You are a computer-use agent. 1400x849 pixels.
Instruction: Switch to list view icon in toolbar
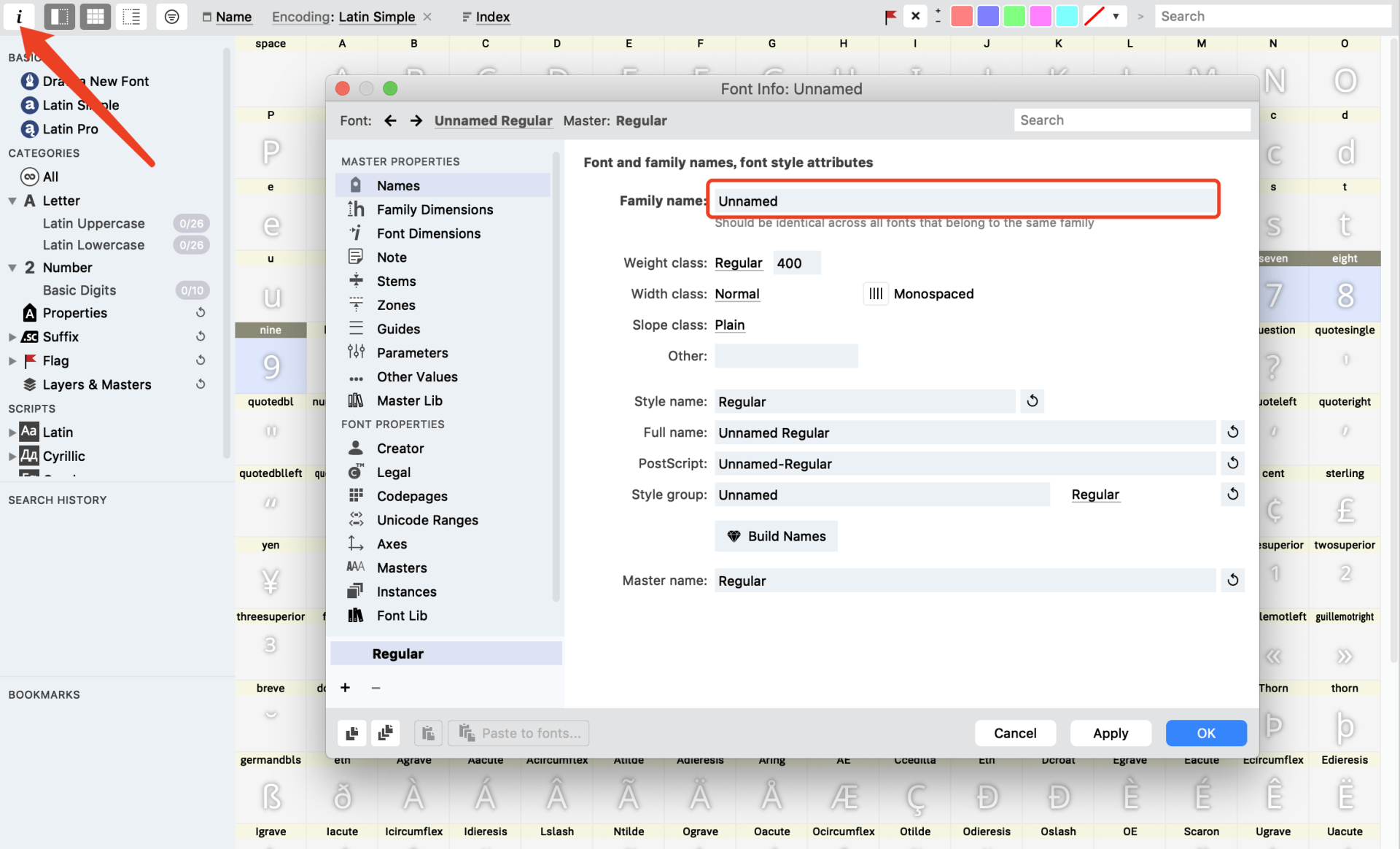[x=131, y=16]
